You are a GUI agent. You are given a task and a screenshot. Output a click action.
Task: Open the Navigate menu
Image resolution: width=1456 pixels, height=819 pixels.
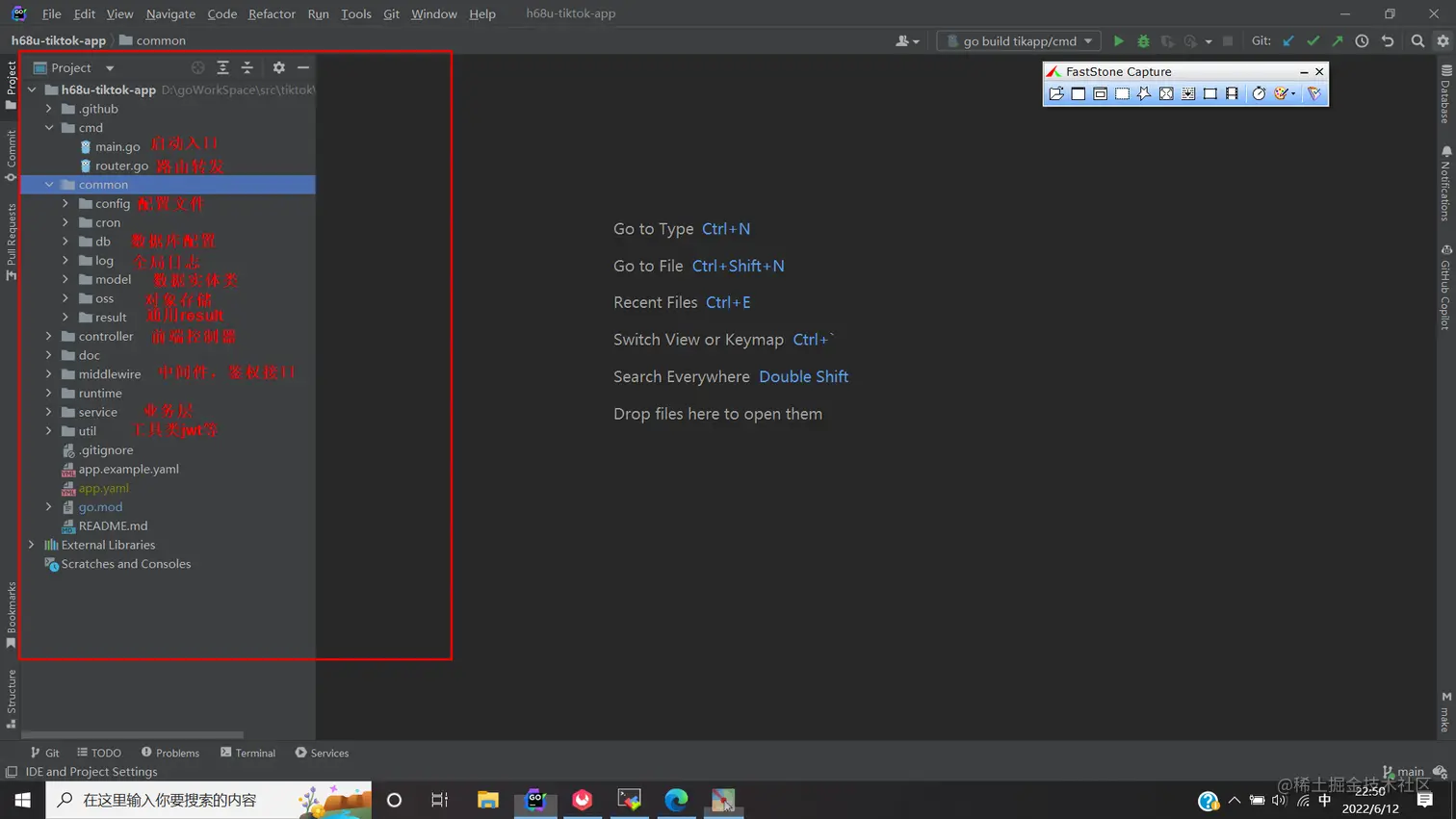(x=170, y=13)
